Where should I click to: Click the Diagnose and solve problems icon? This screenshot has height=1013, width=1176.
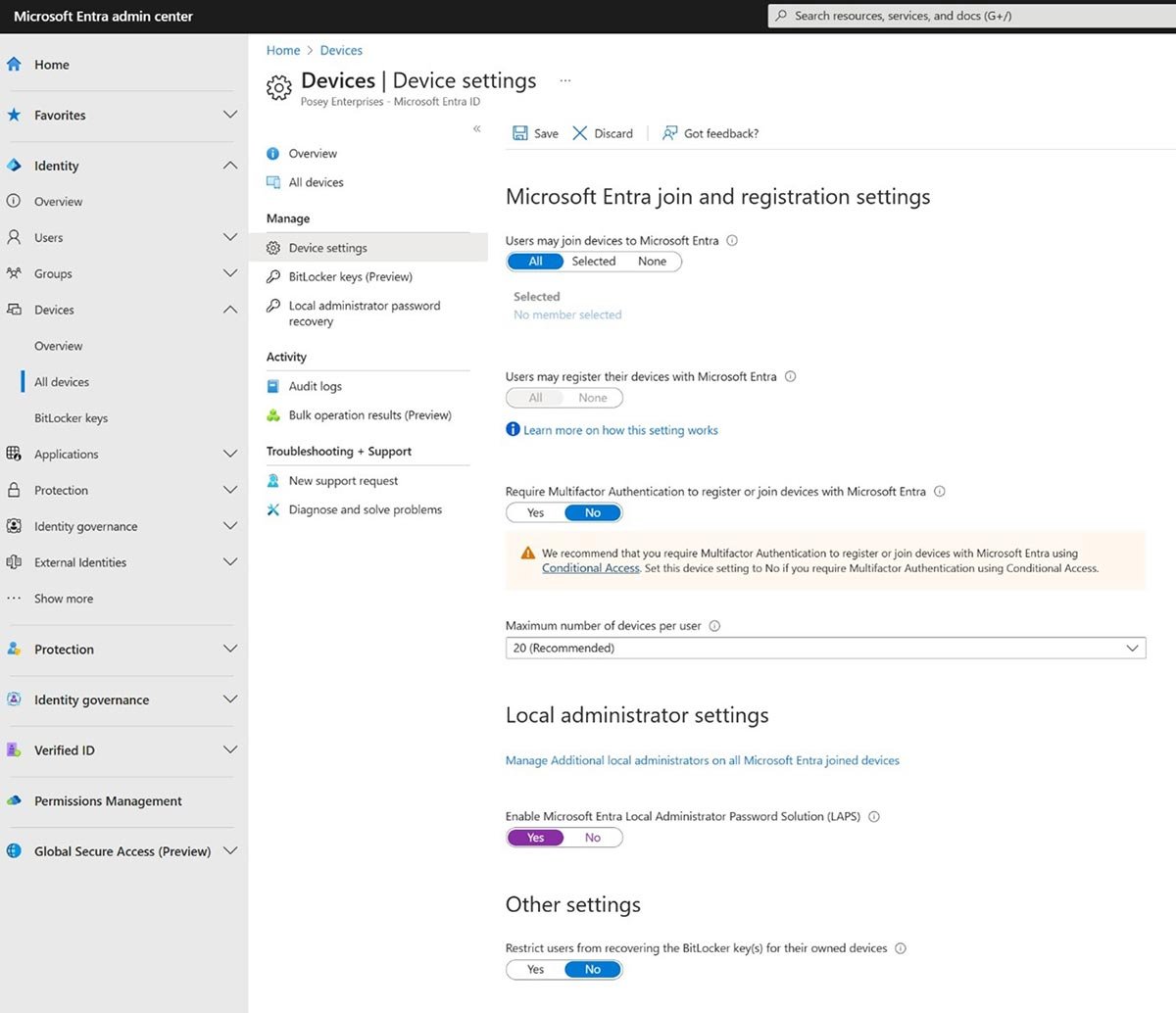pos(273,510)
